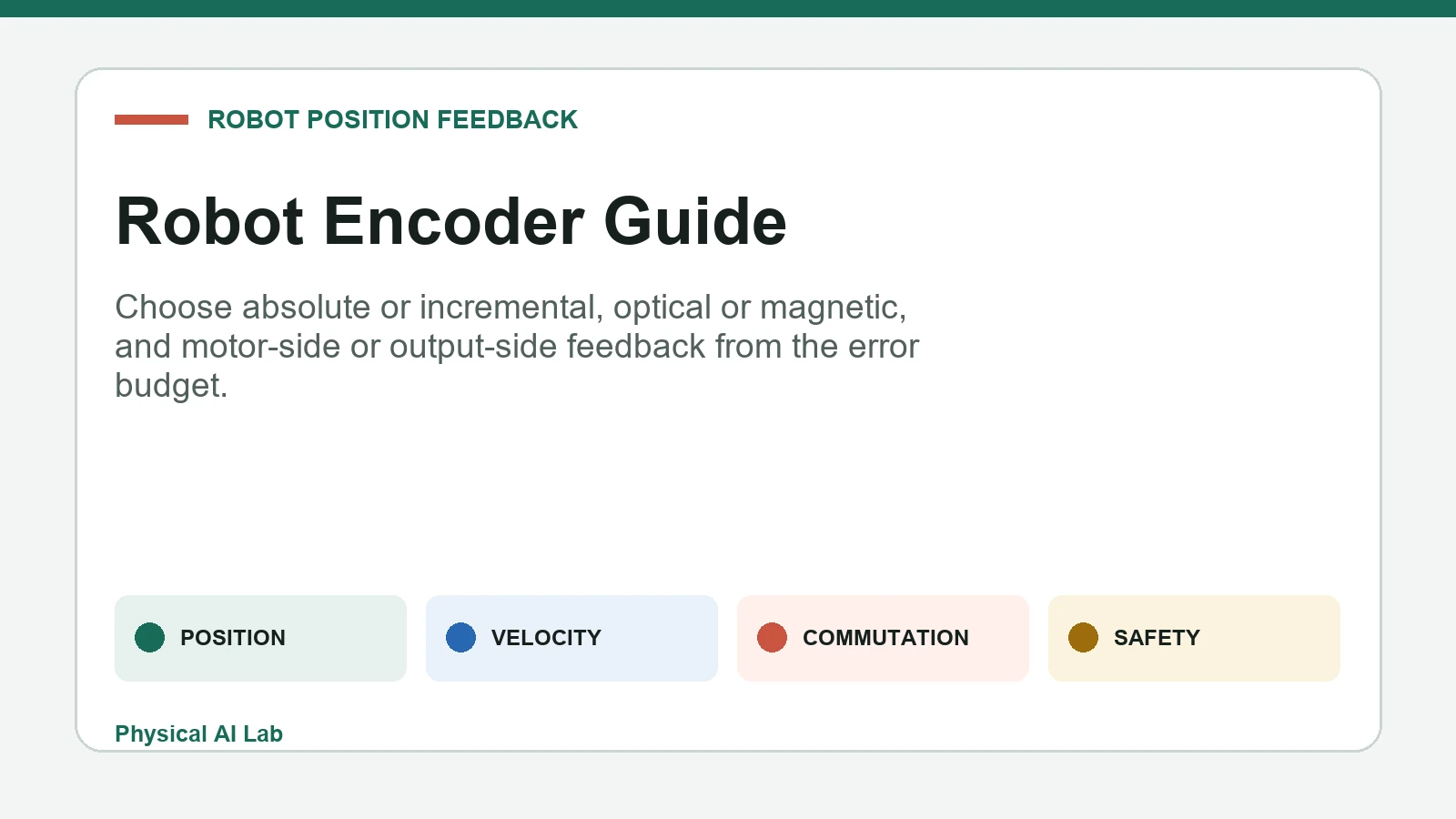Select the COMMUTATION chip label

(x=885, y=638)
